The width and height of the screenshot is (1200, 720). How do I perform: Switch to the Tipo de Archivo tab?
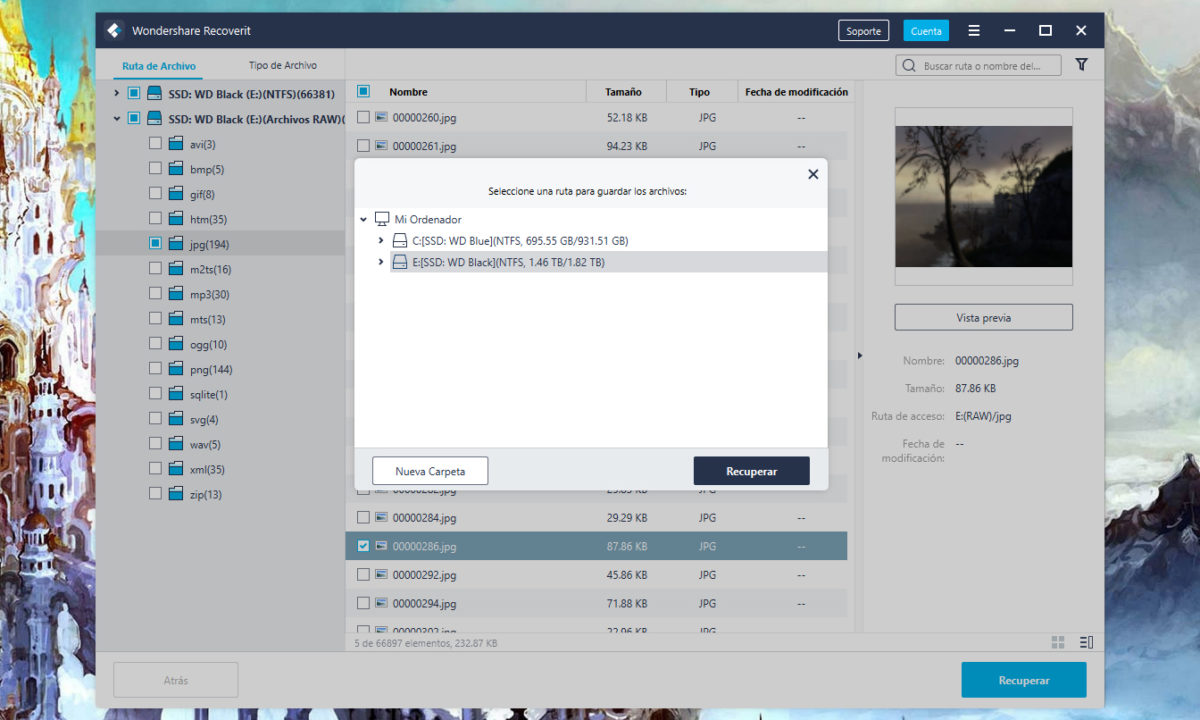point(282,66)
